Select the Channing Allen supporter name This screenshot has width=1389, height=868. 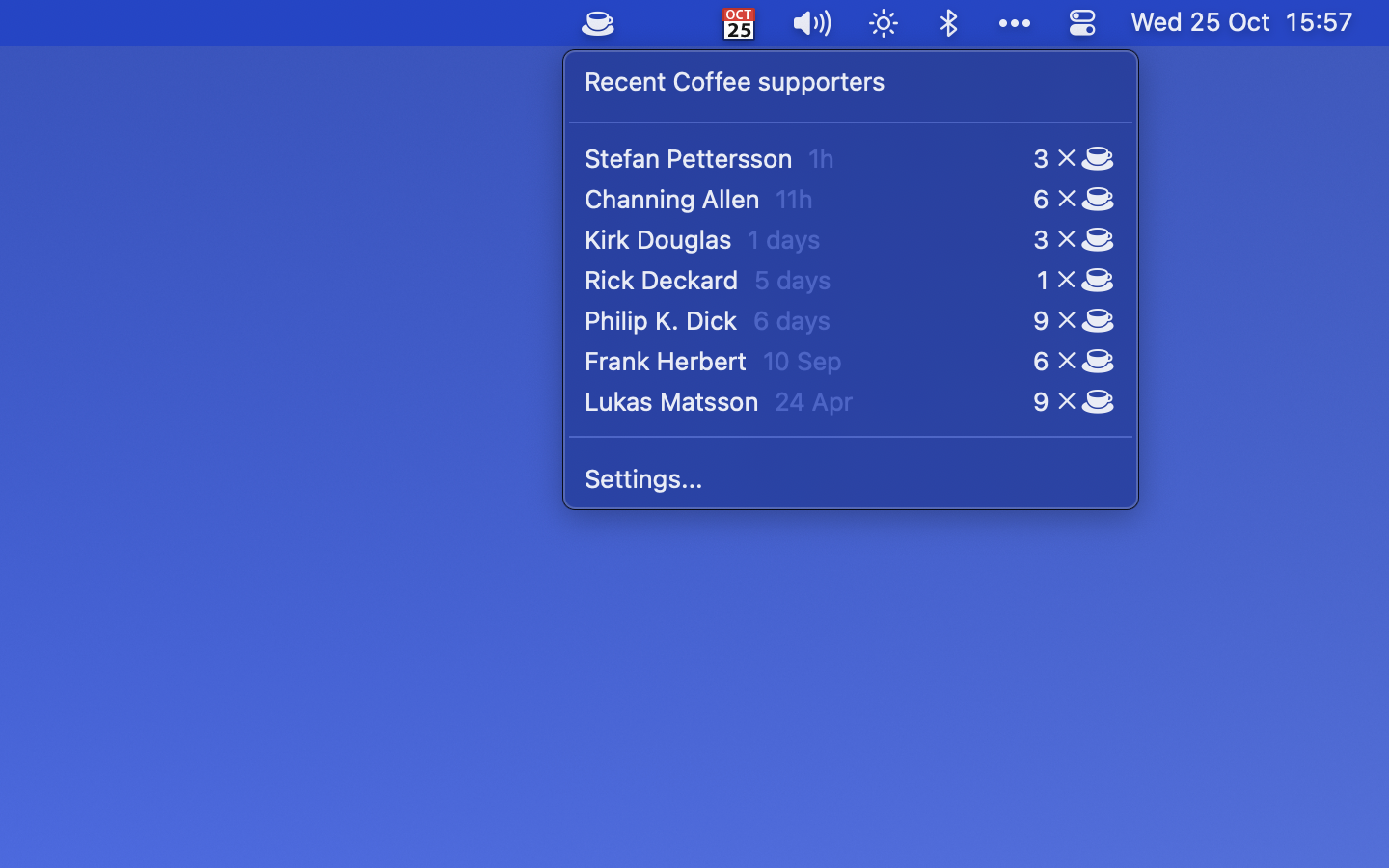pyautogui.click(x=671, y=199)
